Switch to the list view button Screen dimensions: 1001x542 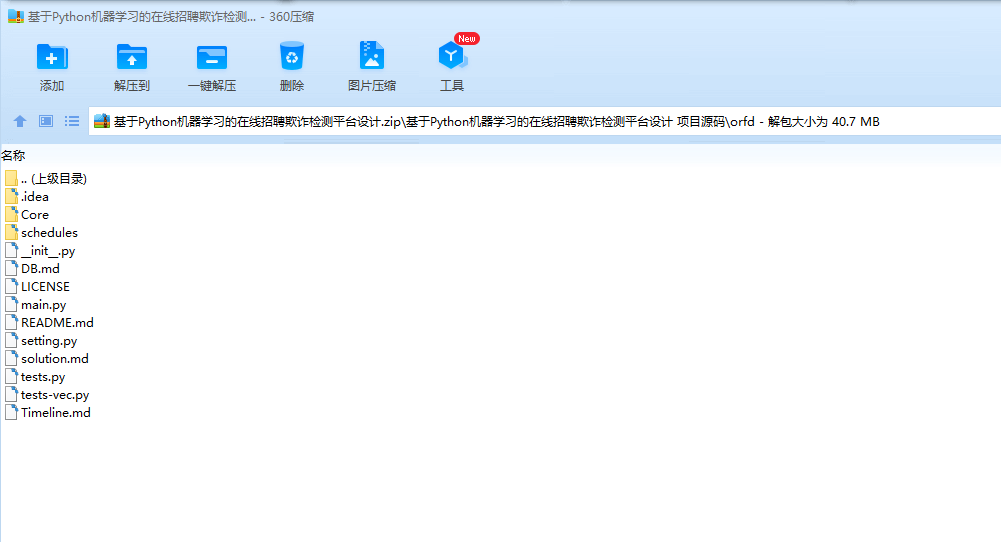72,121
